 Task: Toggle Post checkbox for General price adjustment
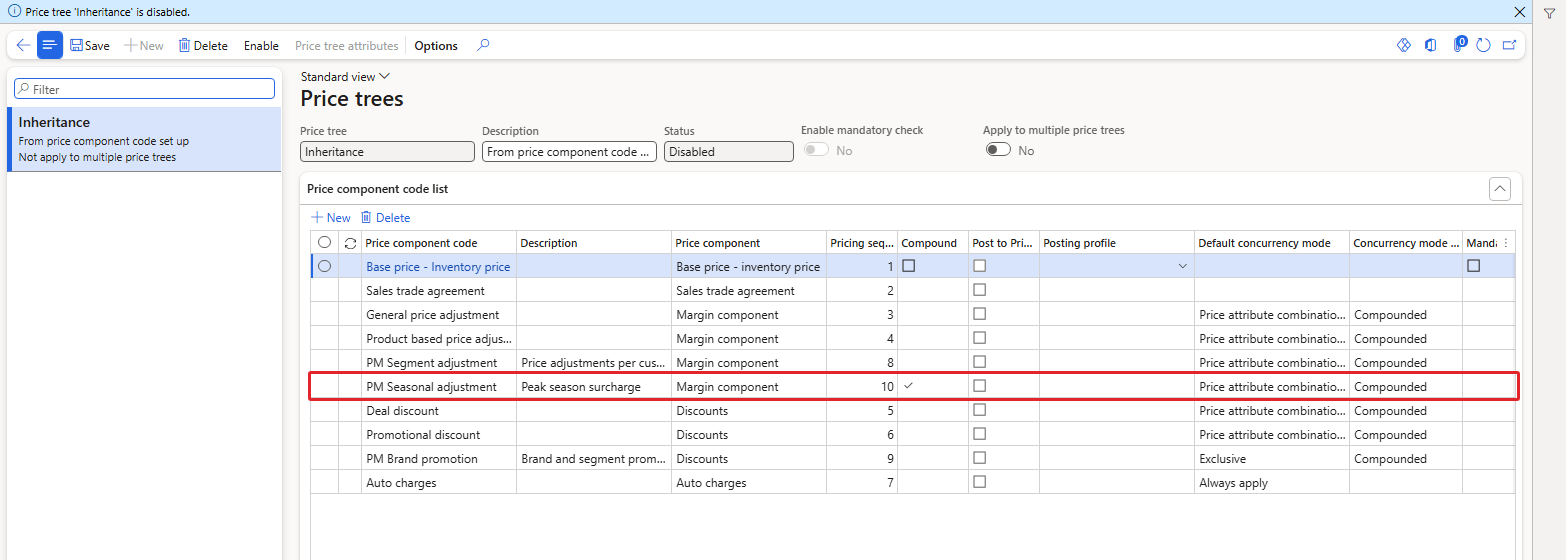pos(980,314)
